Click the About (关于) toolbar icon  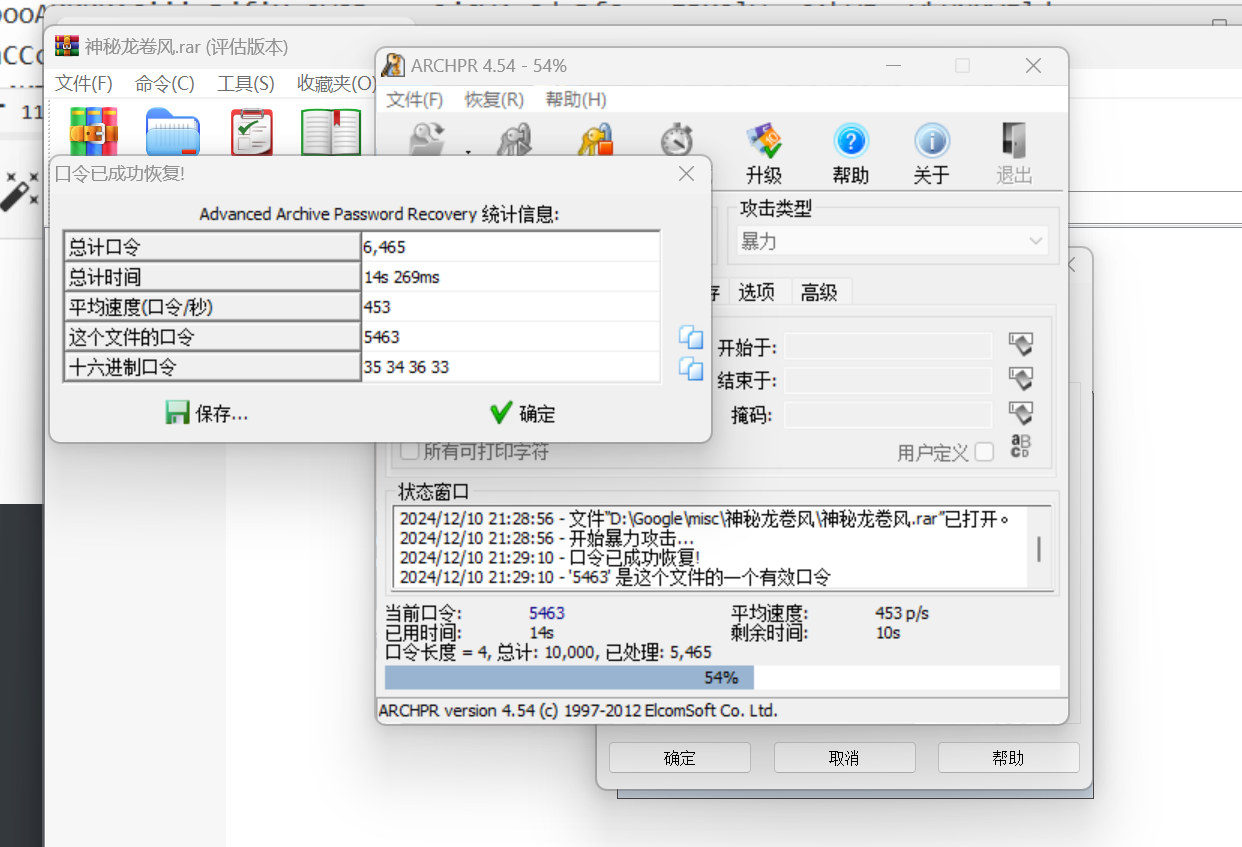pyautogui.click(x=931, y=142)
